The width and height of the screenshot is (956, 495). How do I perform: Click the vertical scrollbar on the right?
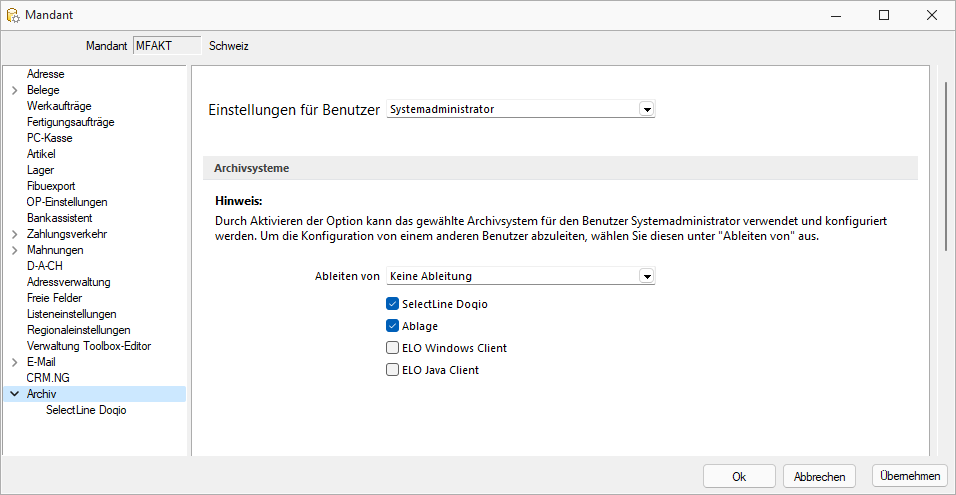(x=944, y=165)
